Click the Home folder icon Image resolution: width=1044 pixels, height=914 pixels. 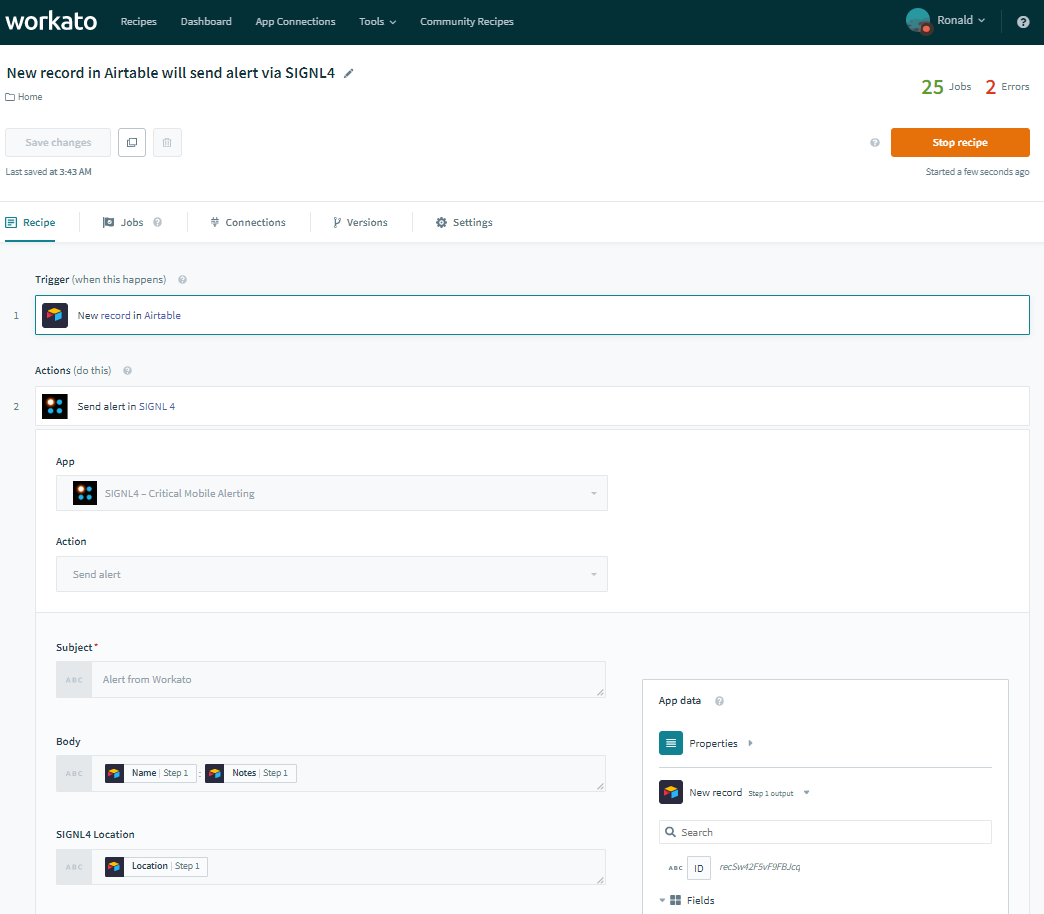pyautogui.click(x=10, y=97)
